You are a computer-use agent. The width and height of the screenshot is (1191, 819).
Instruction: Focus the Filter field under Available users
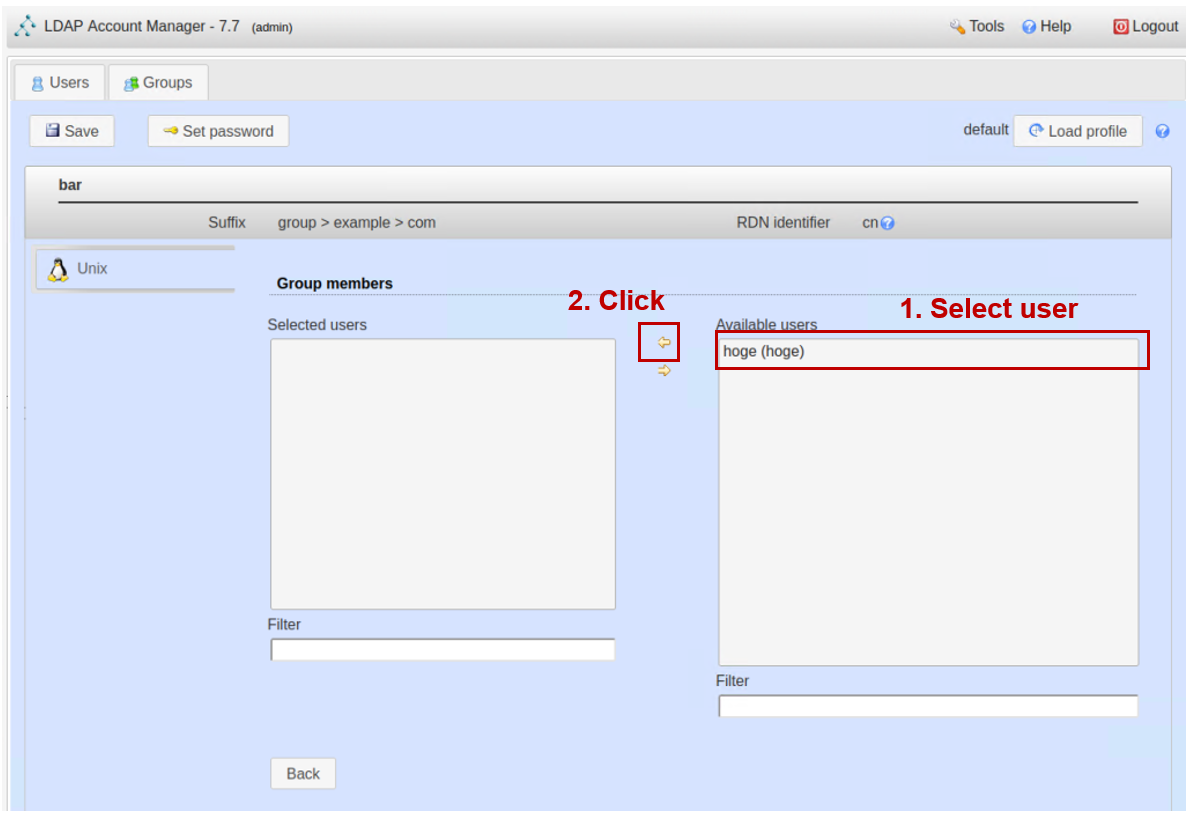pyautogui.click(x=927, y=706)
